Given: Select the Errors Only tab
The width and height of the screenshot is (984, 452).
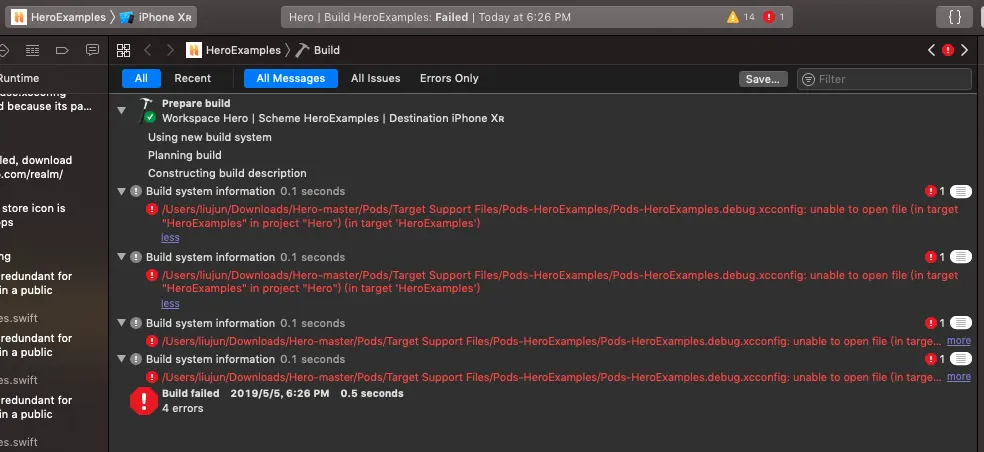Looking at the screenshot, I should (449, 78).
